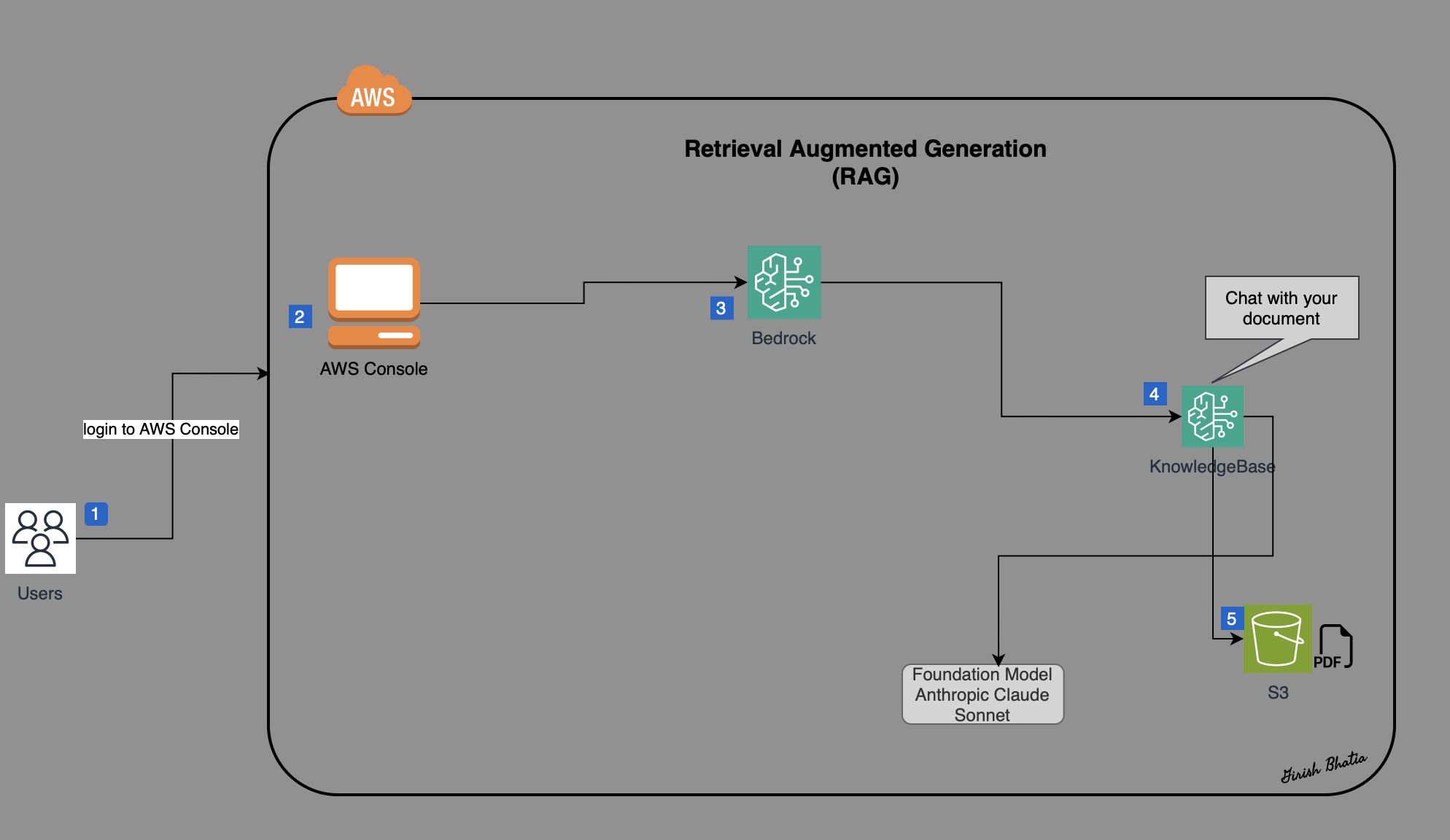
Task: Select the KnowledgeBase brain icon
Action: pos(1212,416)
